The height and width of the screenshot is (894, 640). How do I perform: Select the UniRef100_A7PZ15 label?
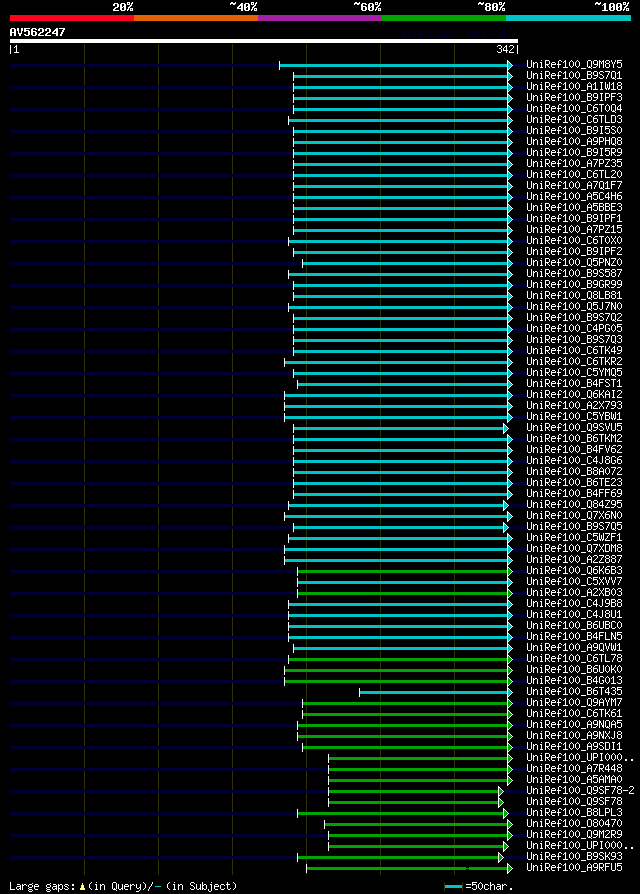click(574, 230)
